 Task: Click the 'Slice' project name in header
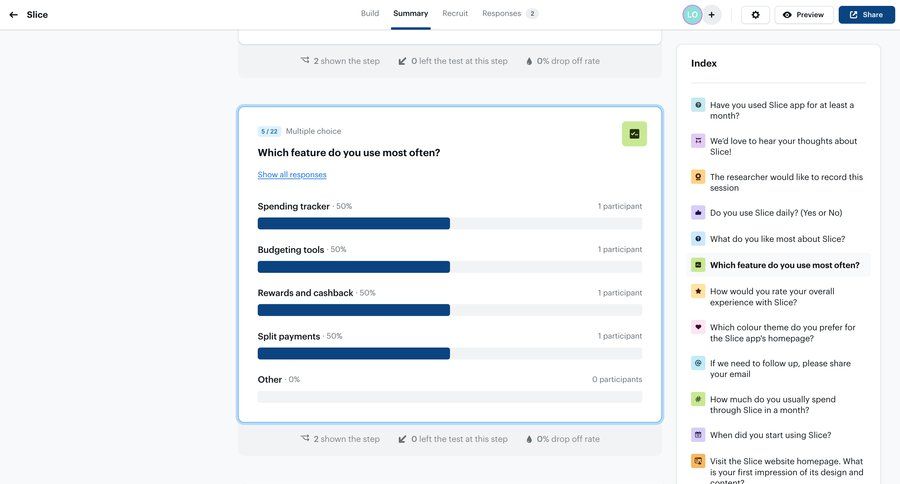click(x=37, y=15)
